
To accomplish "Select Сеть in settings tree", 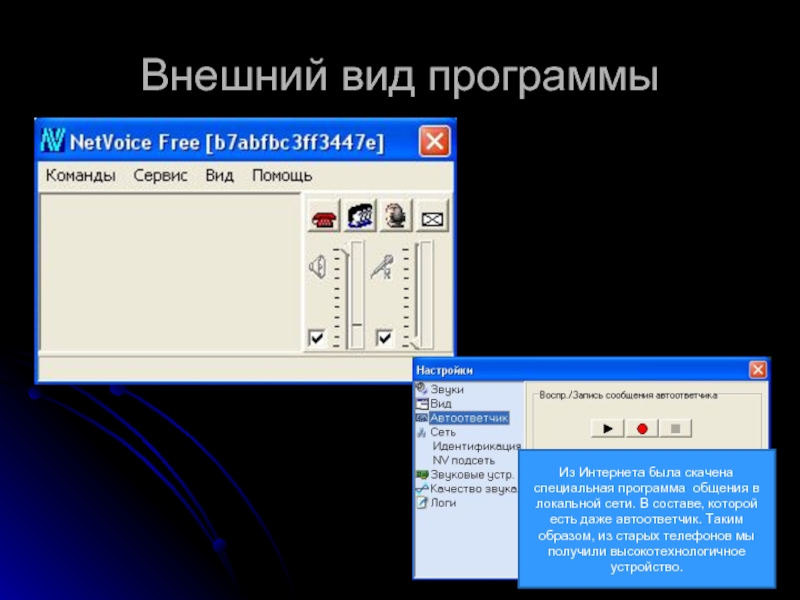I will click(443, 432).
